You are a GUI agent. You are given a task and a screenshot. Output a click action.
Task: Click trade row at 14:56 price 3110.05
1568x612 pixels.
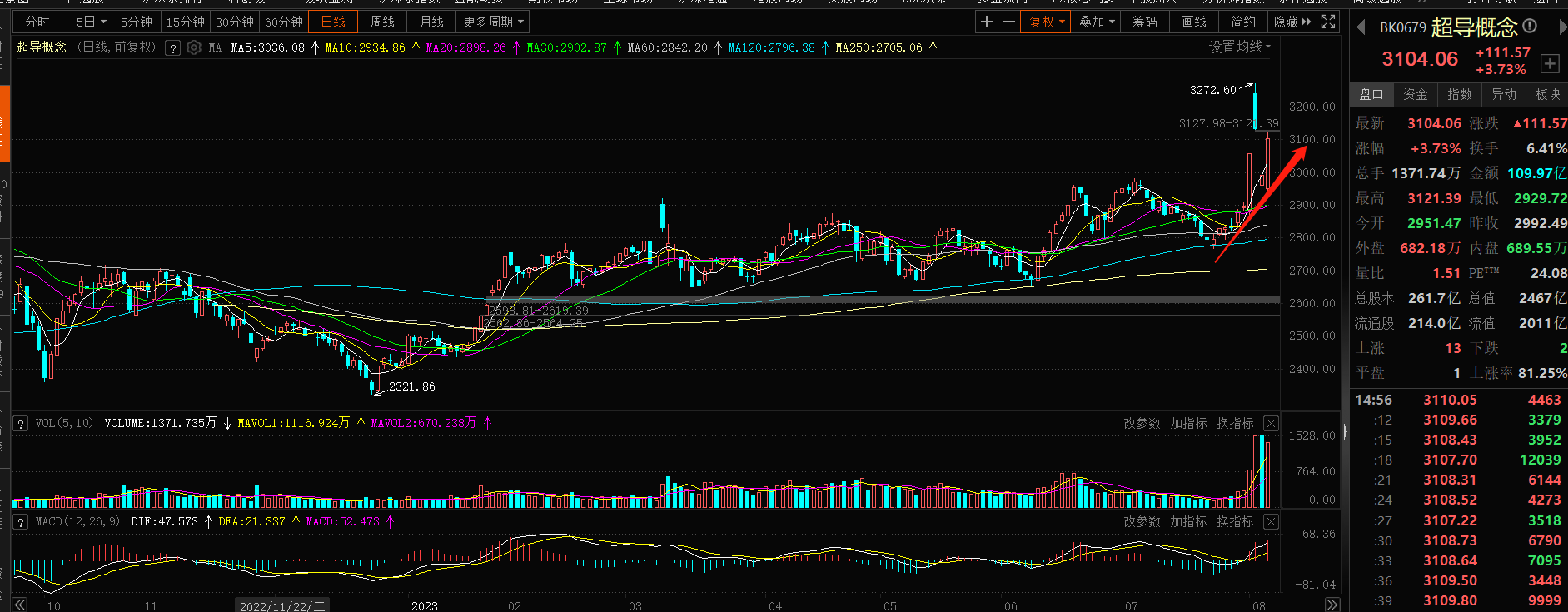click(x=1459, y=400)
